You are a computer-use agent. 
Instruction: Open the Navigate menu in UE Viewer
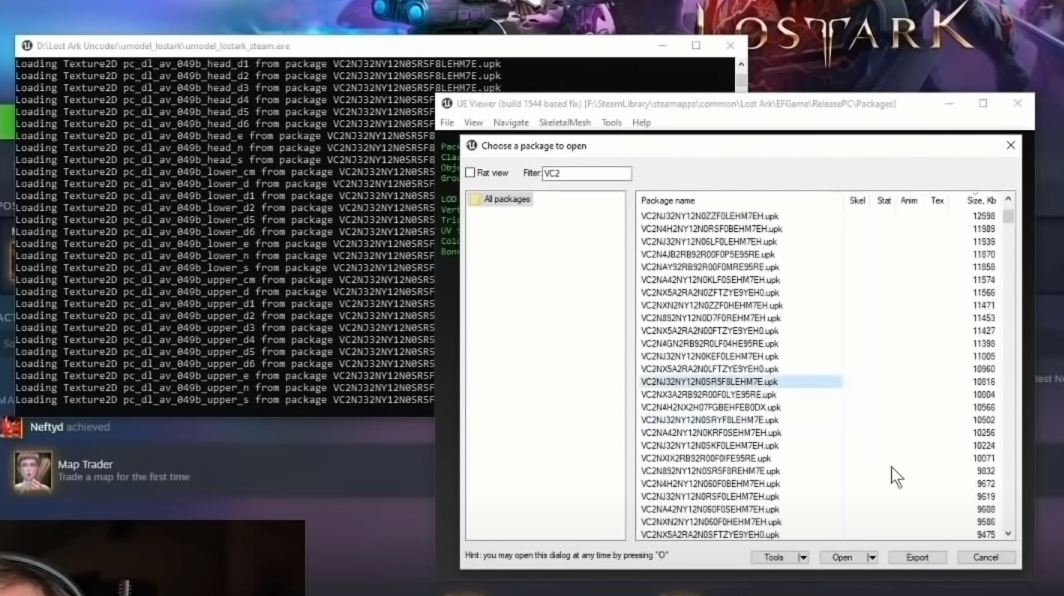[x=511, y=123]
